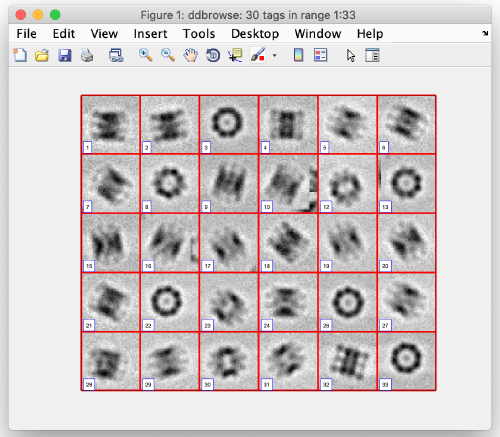Click the toolbar dock arrow at right
The image size is (500, 437).
tap(485, 33)
